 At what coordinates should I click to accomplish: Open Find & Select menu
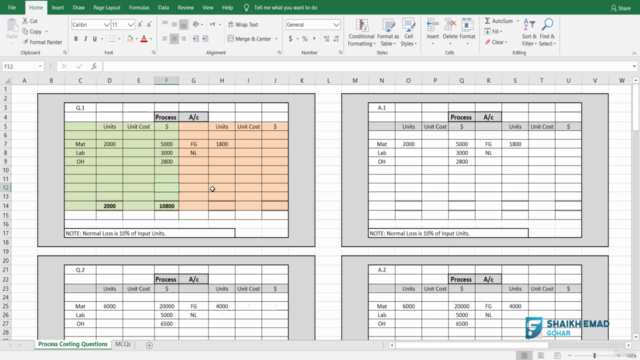[x=547, y=32]
